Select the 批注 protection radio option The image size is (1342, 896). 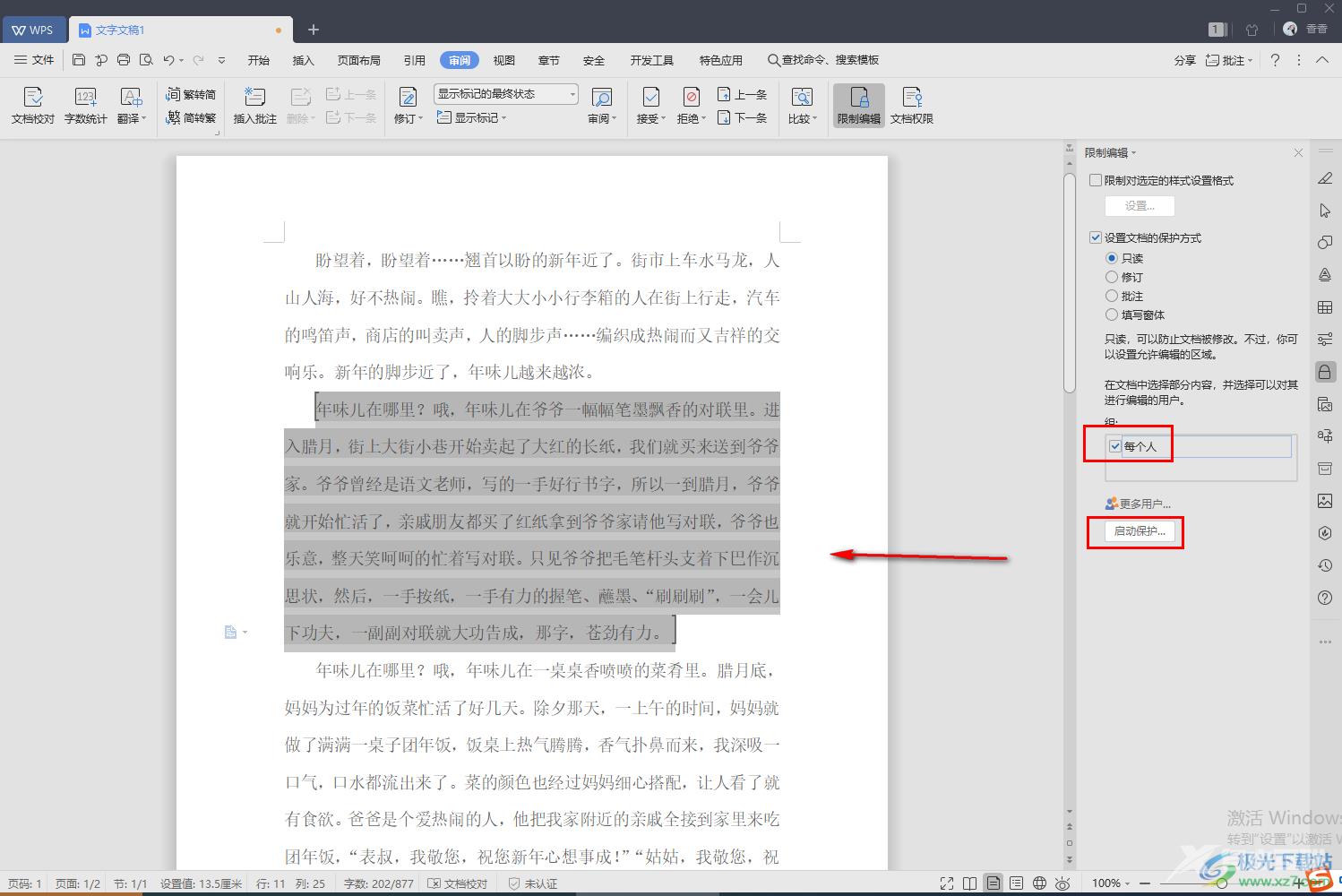click(1112, 296)
